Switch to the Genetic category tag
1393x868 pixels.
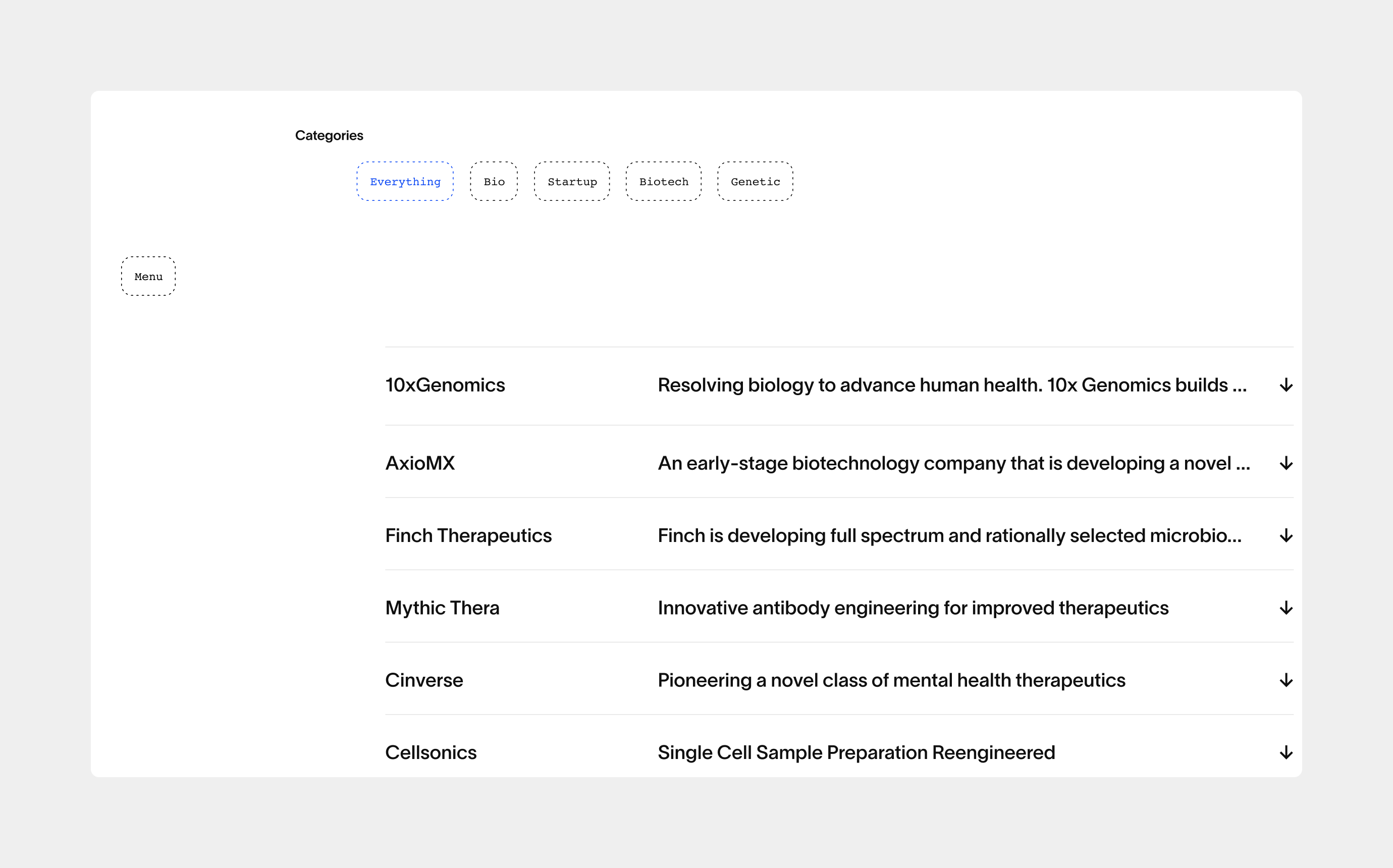755,181
